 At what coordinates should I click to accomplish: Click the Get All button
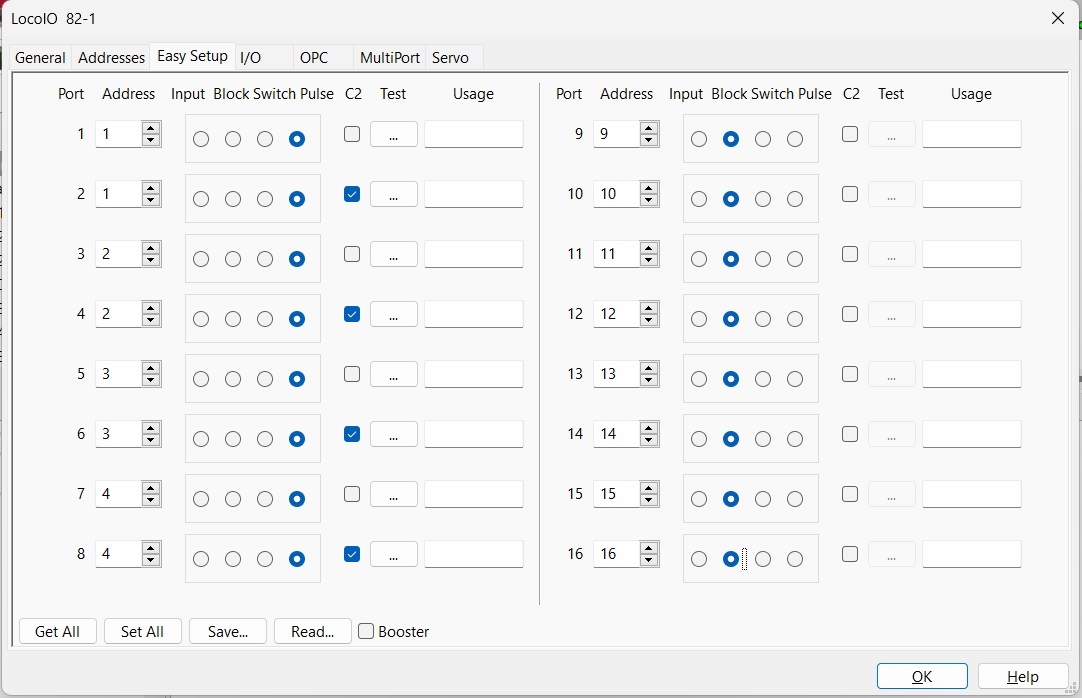point(57,632)
